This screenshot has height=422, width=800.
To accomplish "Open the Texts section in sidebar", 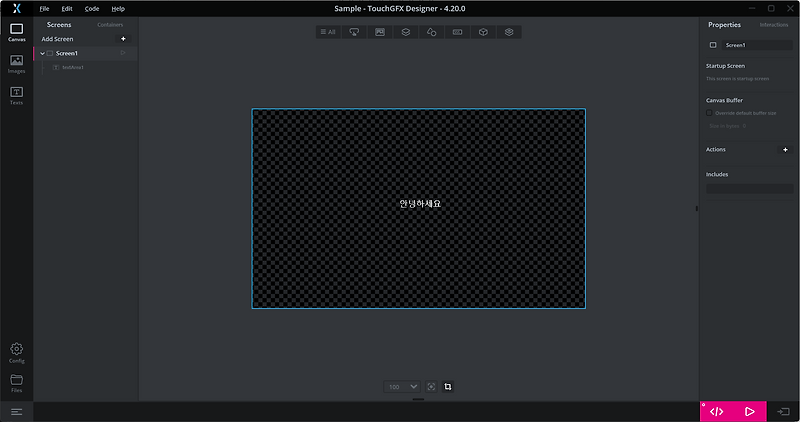I will click(x=16, y=96).
